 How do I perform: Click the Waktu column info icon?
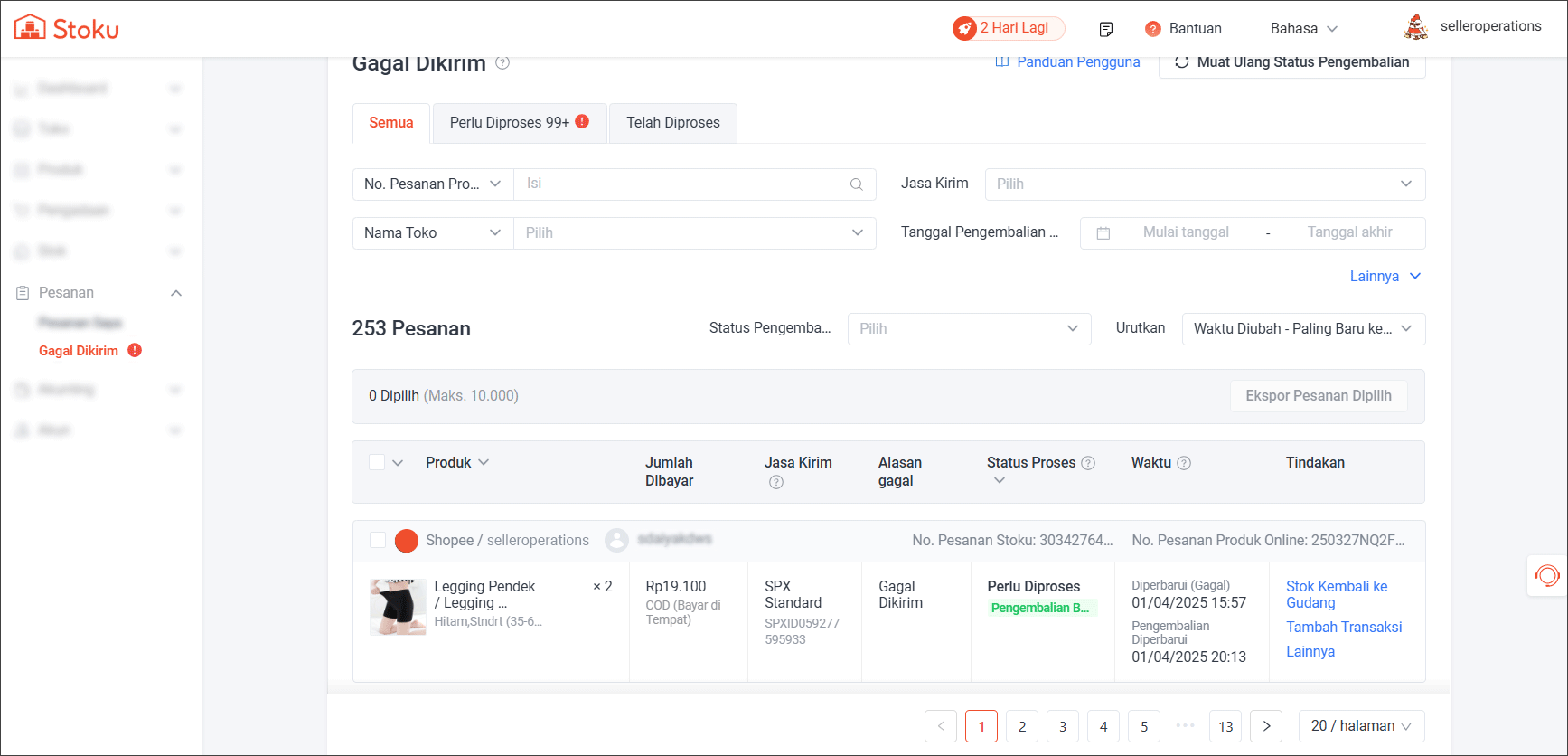click(x=1184, y=463)
